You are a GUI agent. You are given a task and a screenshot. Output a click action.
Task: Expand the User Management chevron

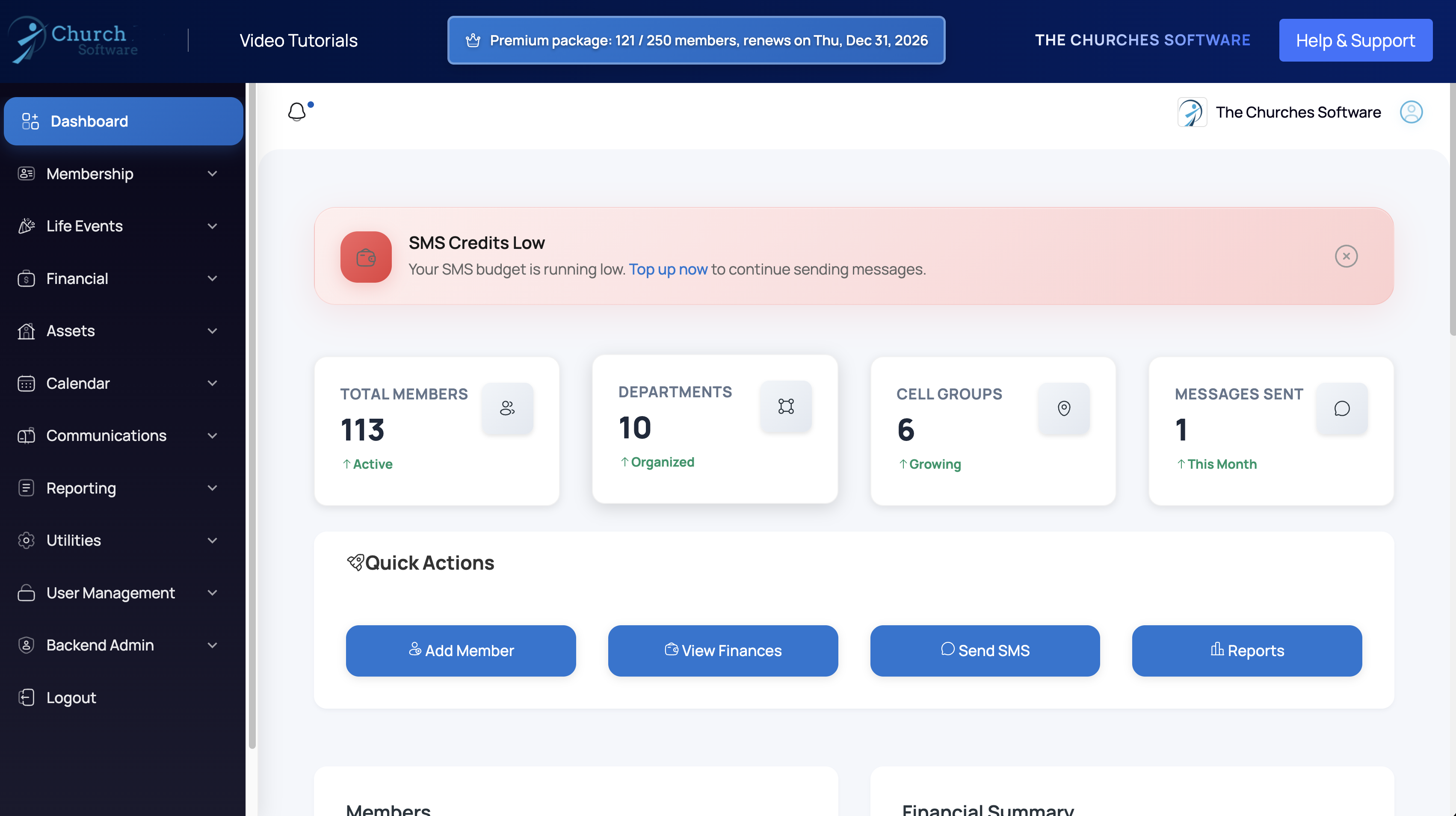pos(213,593)
